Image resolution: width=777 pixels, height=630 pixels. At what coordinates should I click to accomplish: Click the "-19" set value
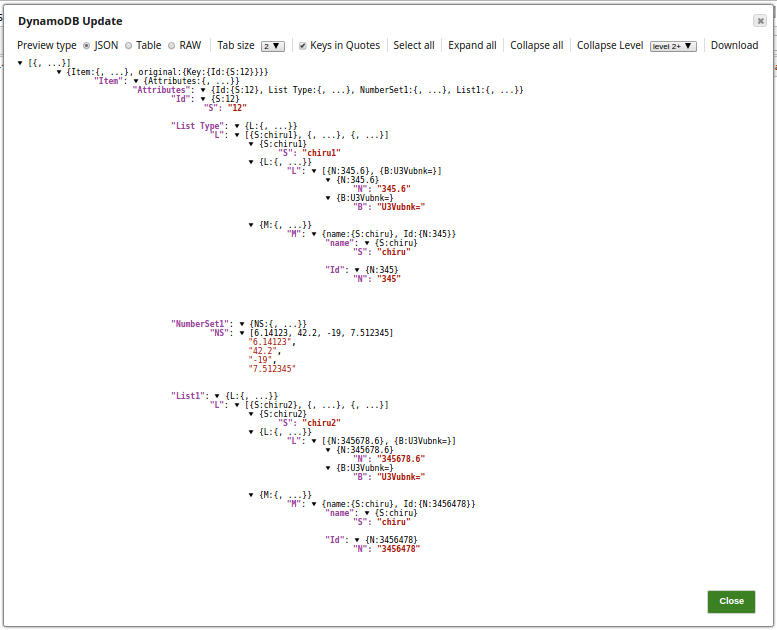260,360
